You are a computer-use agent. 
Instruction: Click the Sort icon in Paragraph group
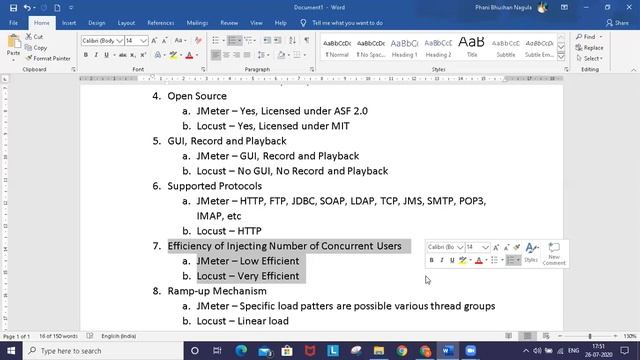point(292,40)
